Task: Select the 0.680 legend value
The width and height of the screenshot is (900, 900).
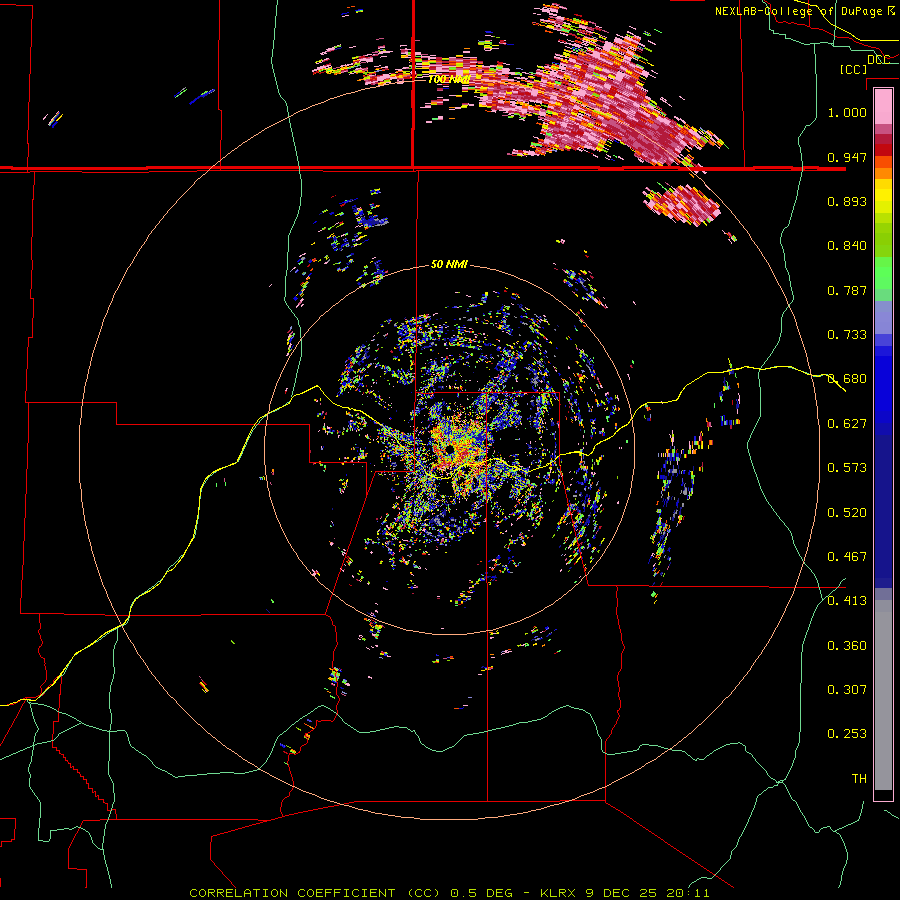Action: tap(847, 379)
